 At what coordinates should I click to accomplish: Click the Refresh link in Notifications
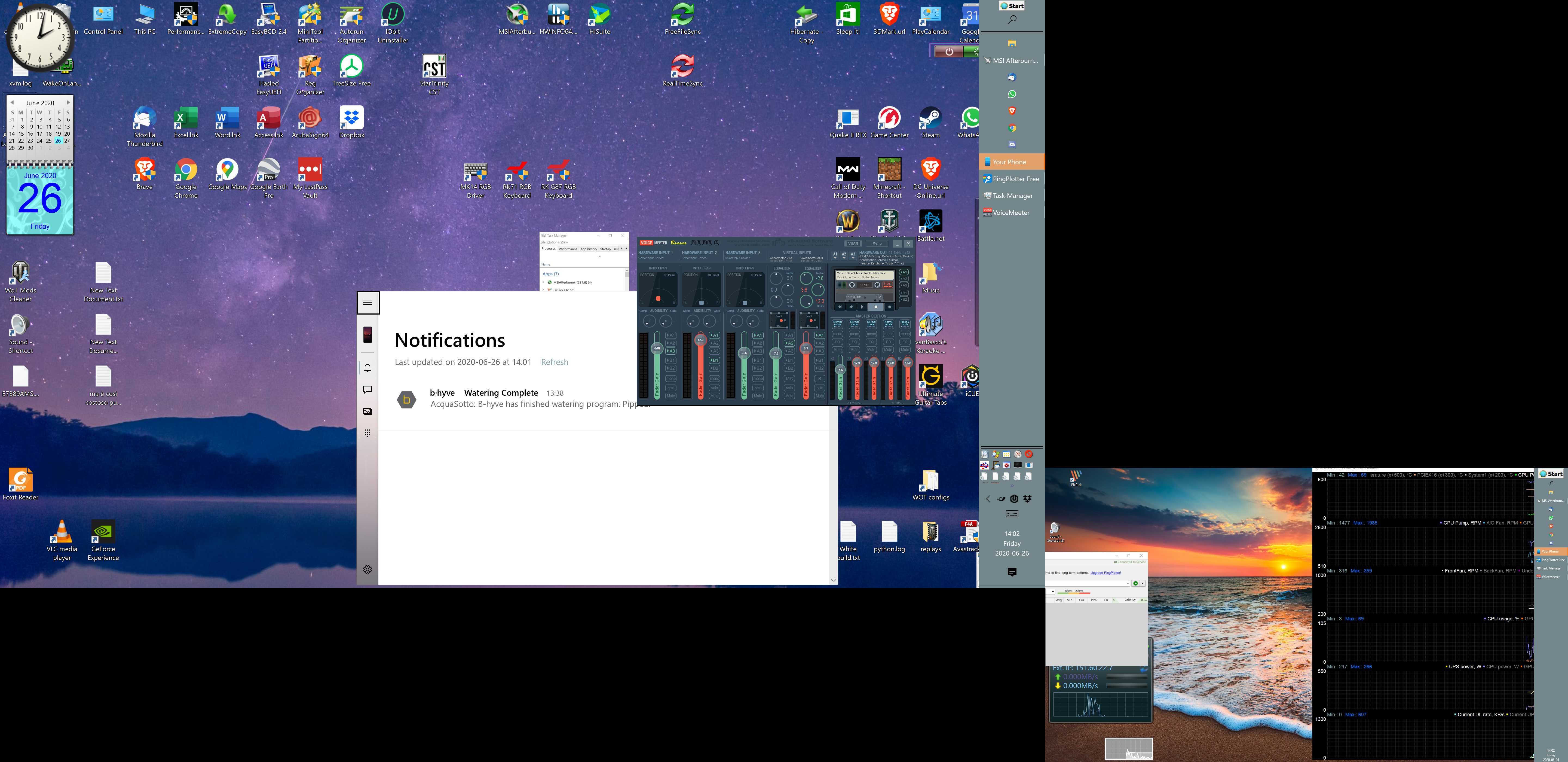coord(555,362)
